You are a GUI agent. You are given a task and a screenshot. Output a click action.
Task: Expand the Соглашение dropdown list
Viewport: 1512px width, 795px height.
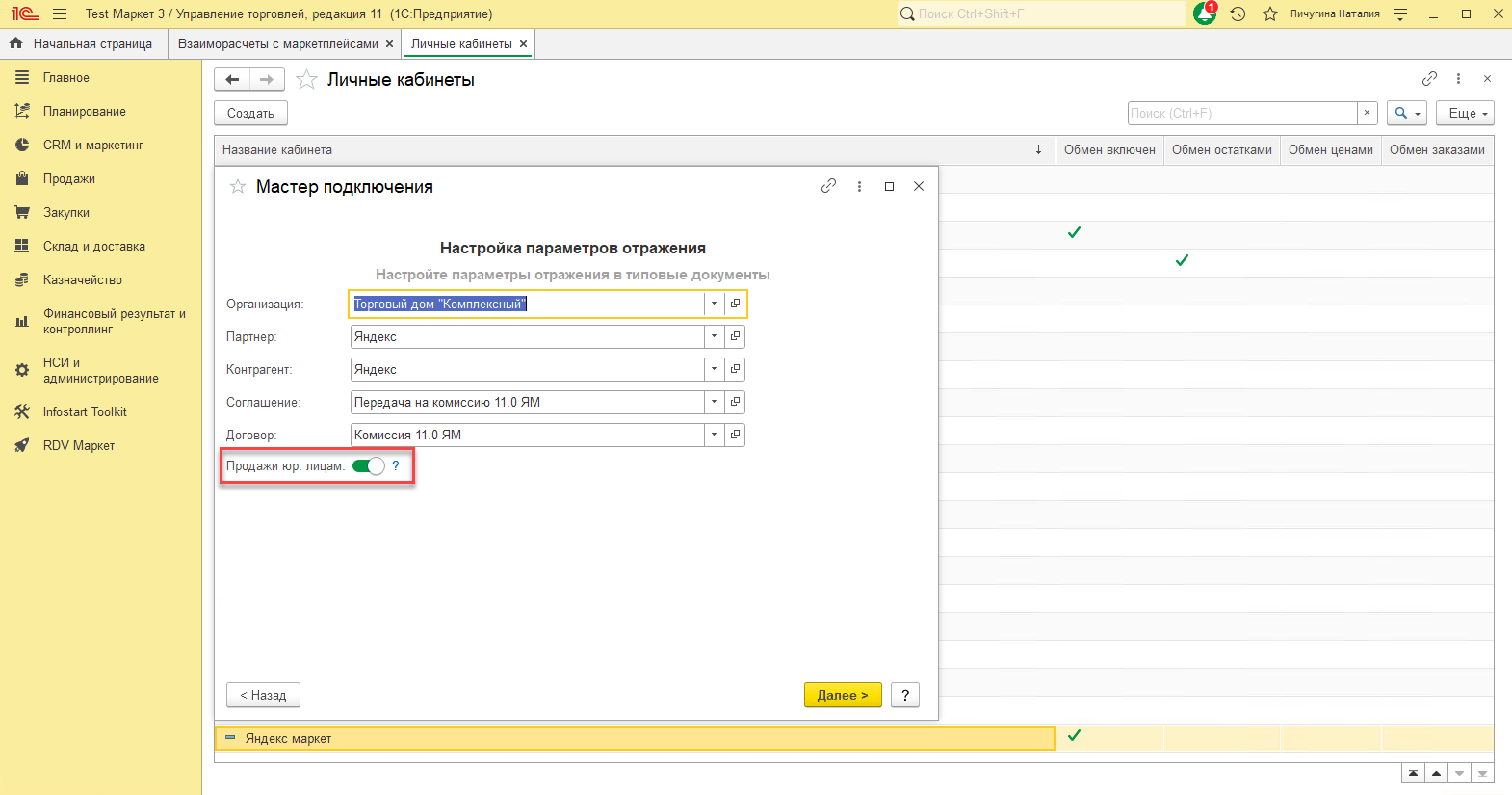[x=714, y=402]
